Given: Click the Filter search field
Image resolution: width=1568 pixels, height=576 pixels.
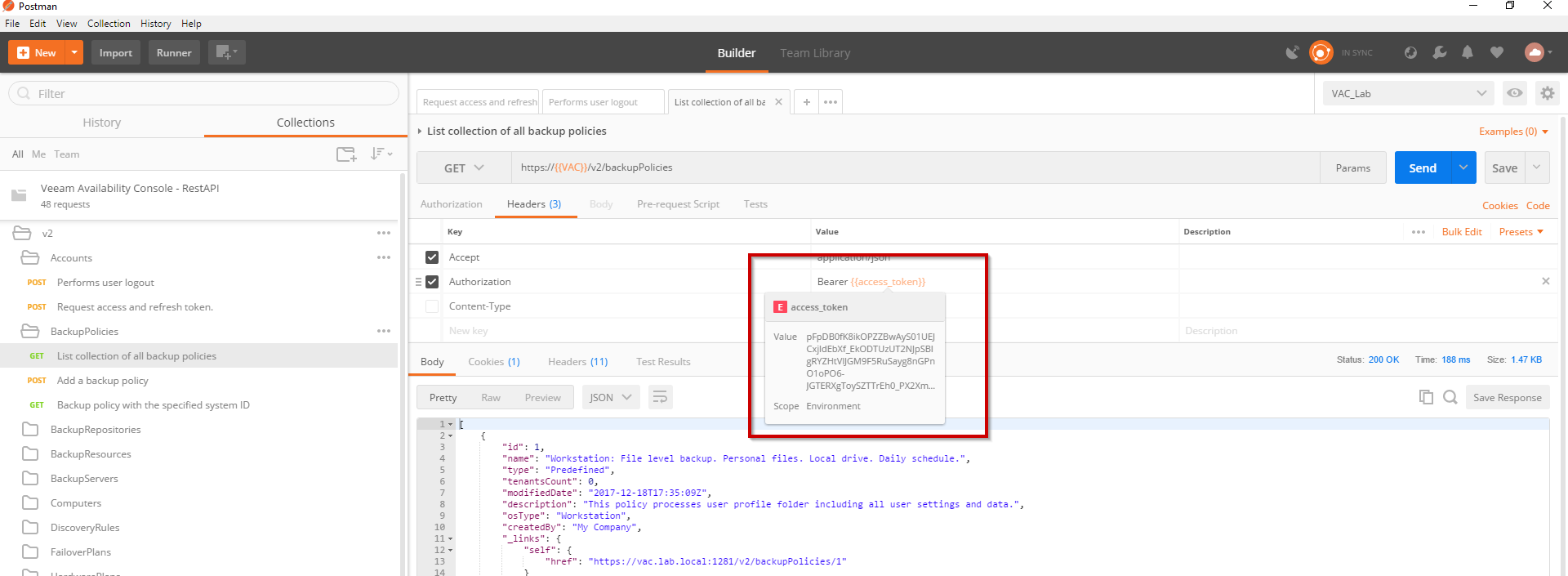Looking at the screenshot, I should [x=203, y=93].
